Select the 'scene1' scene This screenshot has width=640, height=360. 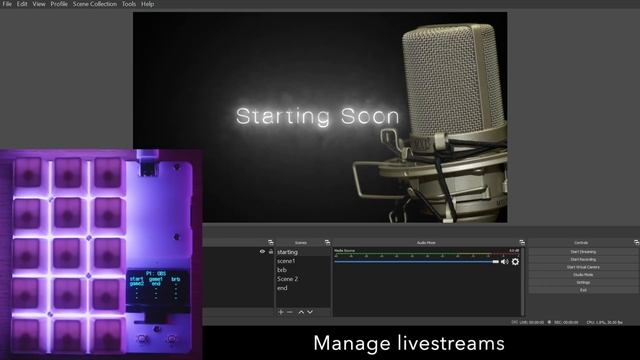pos(303,261)
